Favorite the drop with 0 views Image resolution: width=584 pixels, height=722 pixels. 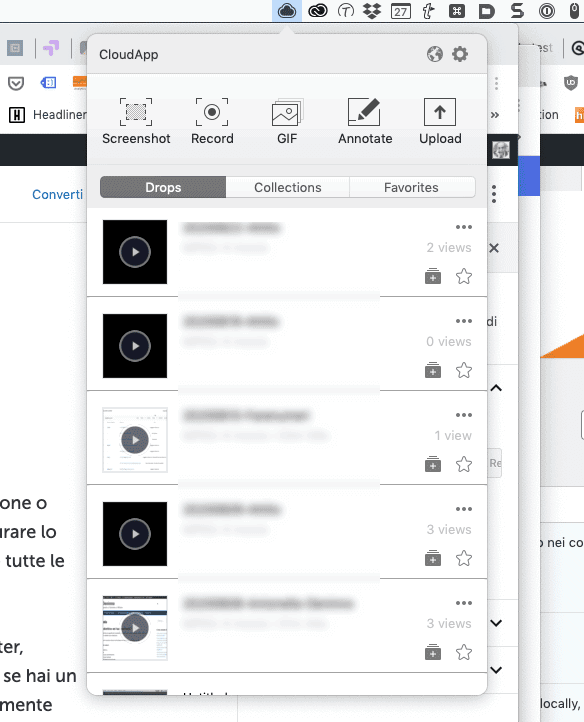coord(464,370)
